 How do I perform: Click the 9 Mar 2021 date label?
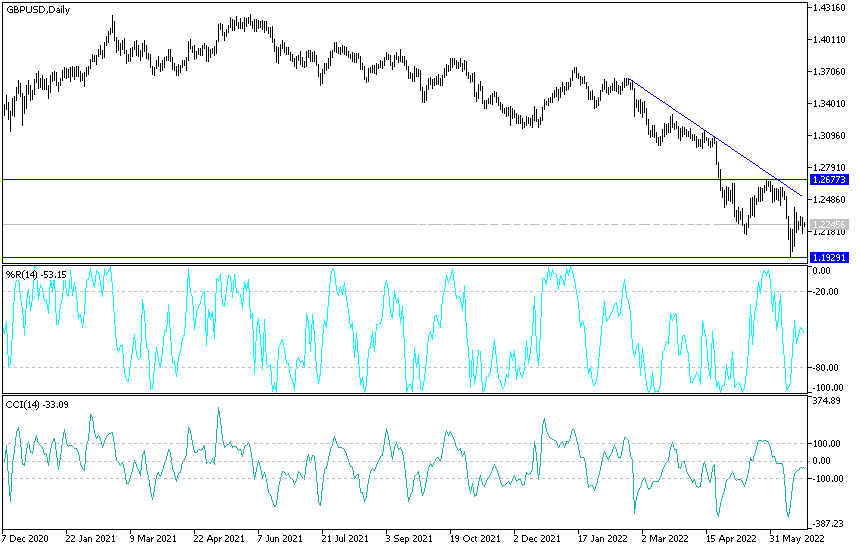(x=153, y=539)
